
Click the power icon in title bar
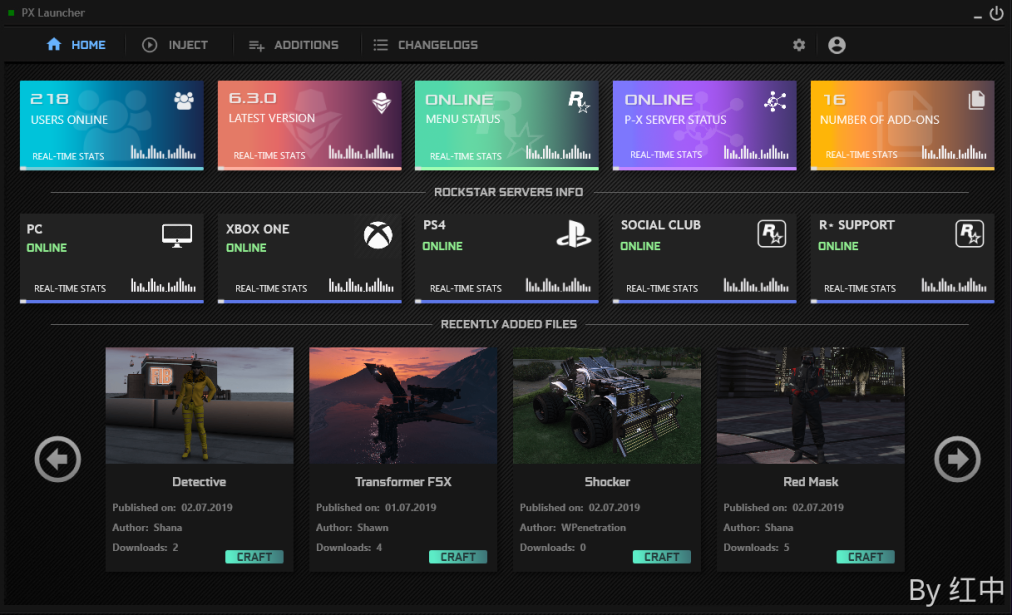click(996, 13)
